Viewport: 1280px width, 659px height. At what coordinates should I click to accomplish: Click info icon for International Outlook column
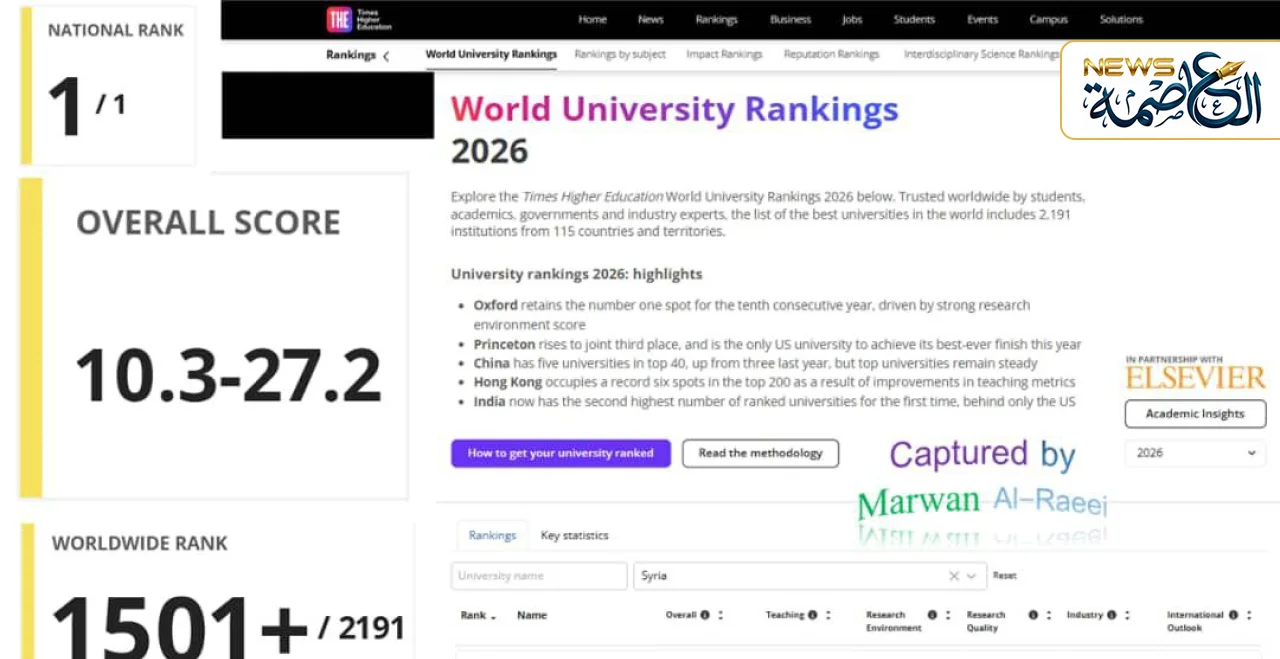tap(1233, 615)
